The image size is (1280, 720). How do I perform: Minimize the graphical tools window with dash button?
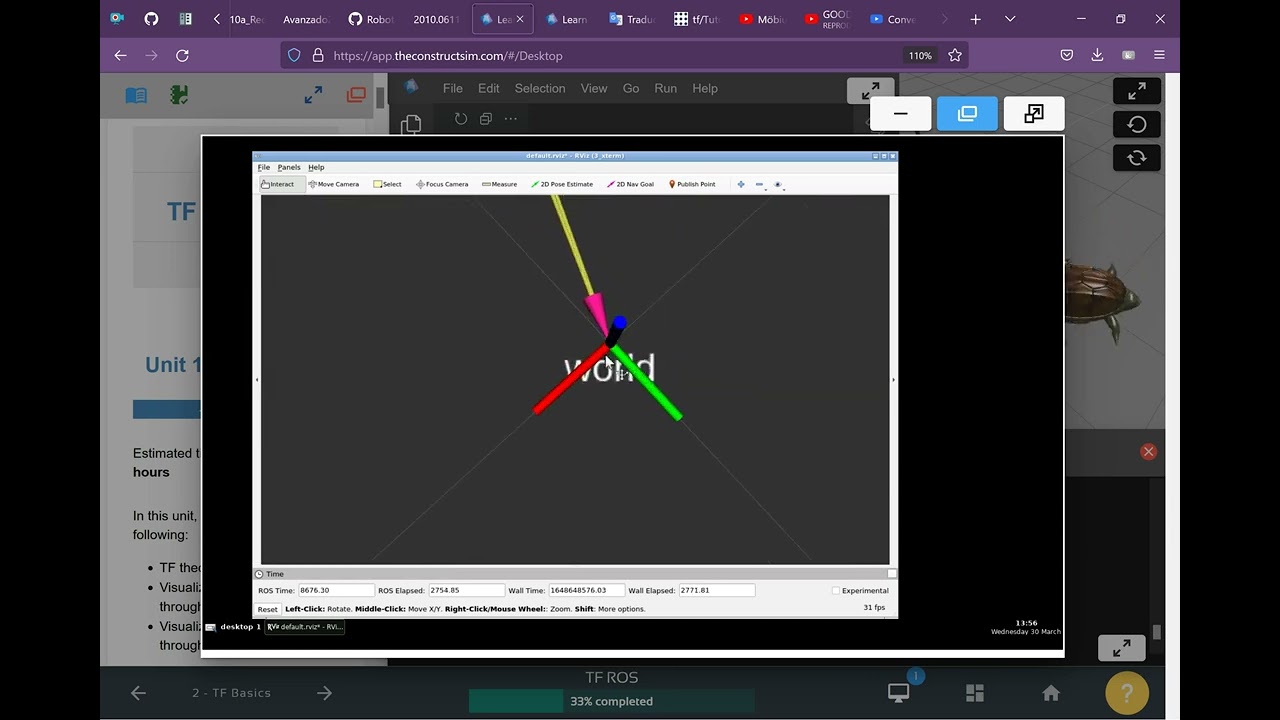coord(901,114)
